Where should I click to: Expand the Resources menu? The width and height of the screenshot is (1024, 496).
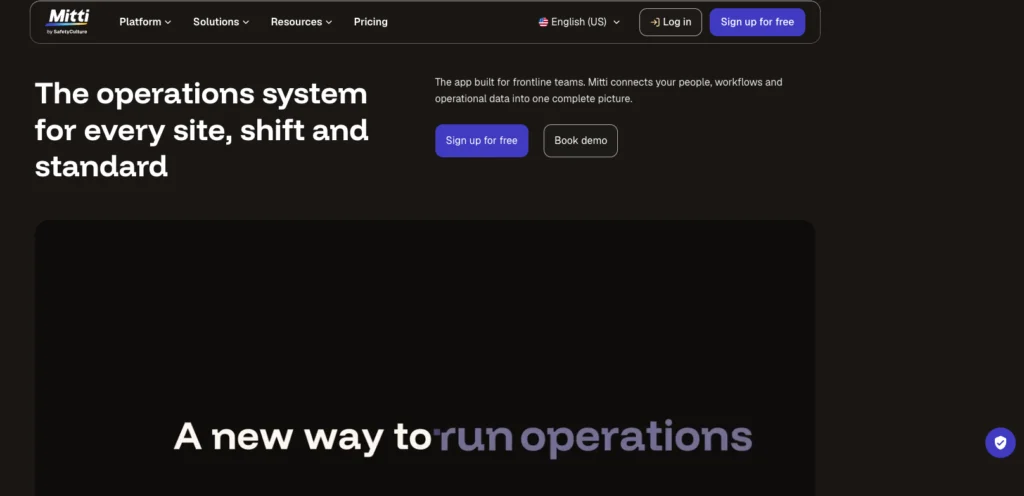(301, 22)
